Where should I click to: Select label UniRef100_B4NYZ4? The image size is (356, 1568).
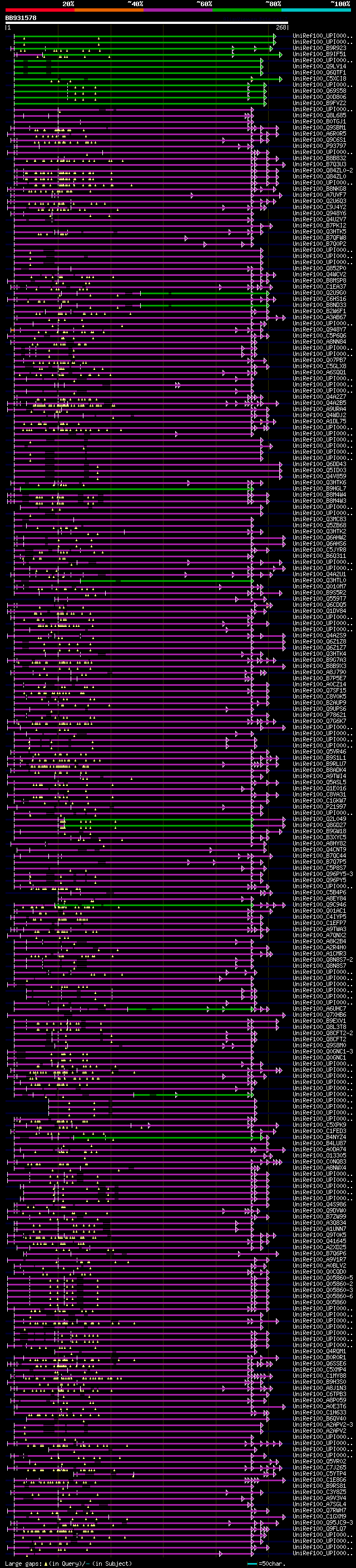click(319, 1137)
